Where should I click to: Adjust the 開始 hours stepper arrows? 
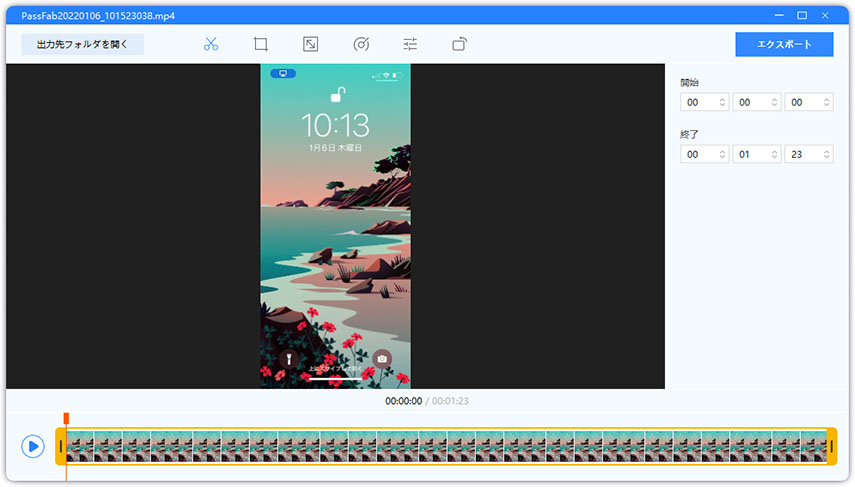click(722, 103)
